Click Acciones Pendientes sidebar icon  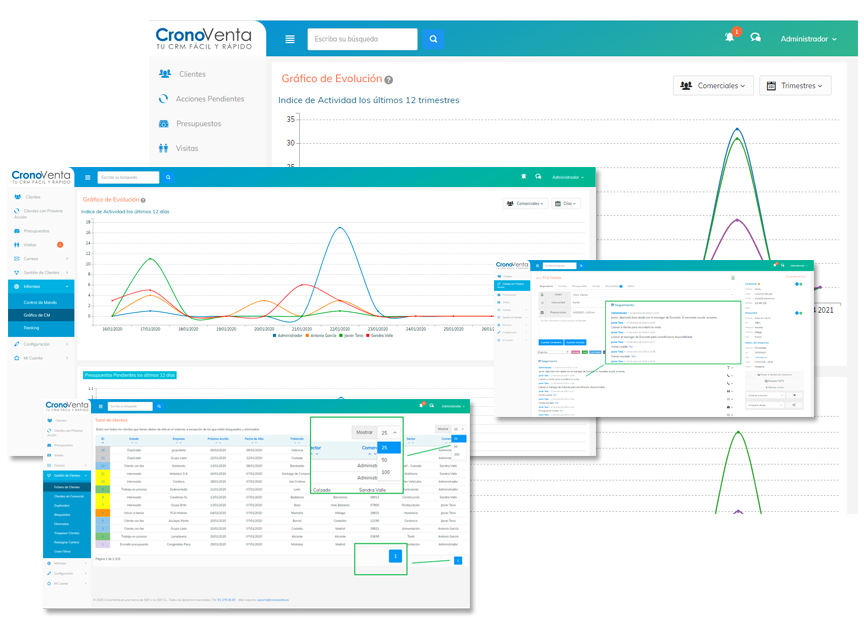click(x=163, y=99)
